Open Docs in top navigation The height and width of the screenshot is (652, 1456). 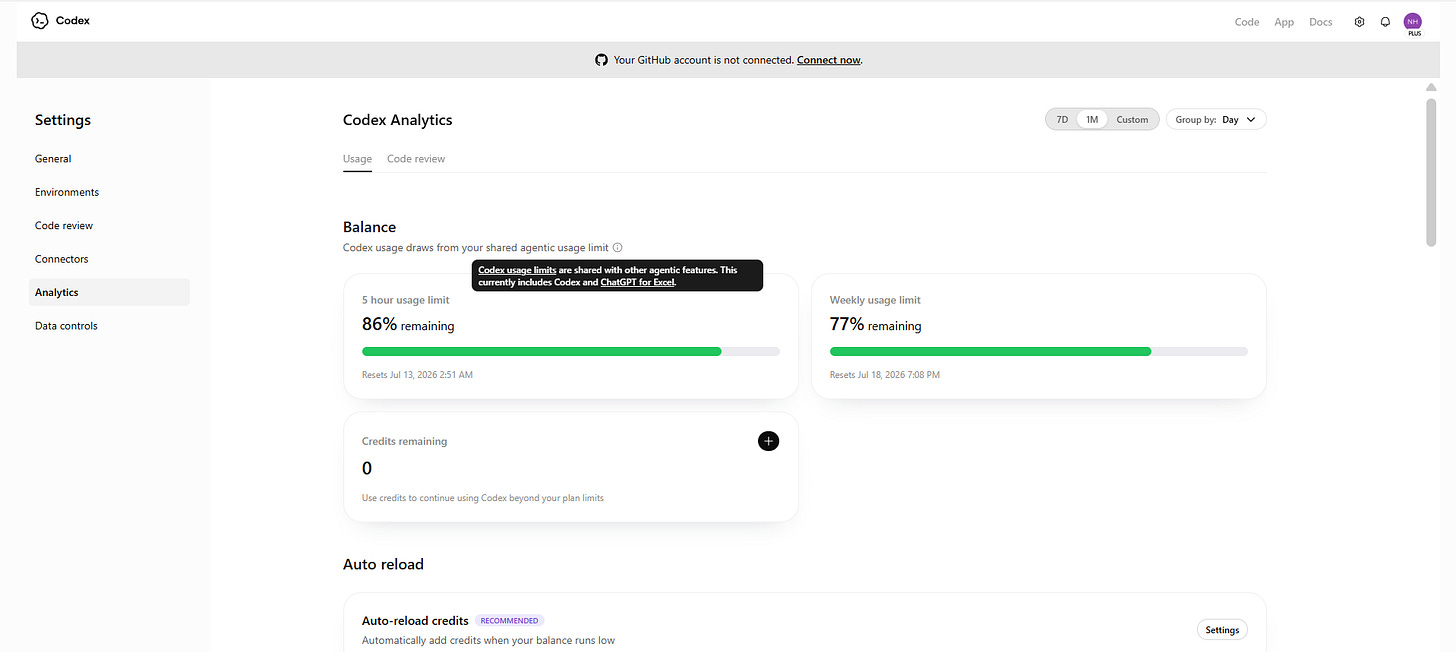pyautogui.click(x=1321, y=22)
